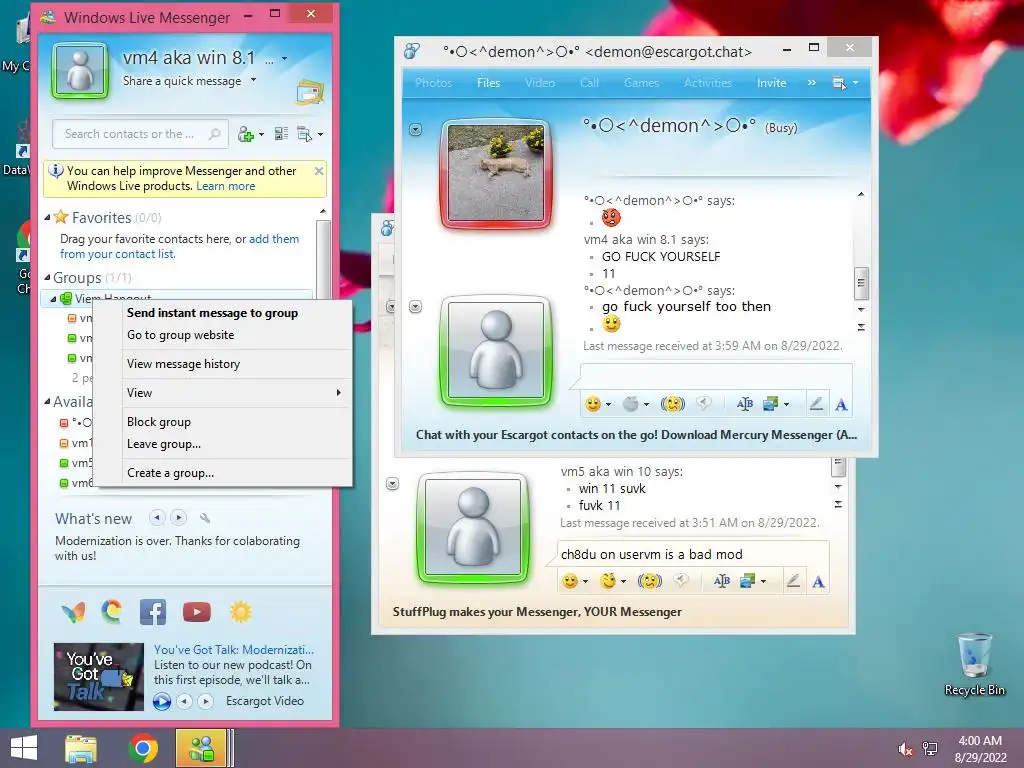Open the Files tab in demon chat
Image resolution: width=1024 pixels, height=768 pixels.
coord(488,83)
